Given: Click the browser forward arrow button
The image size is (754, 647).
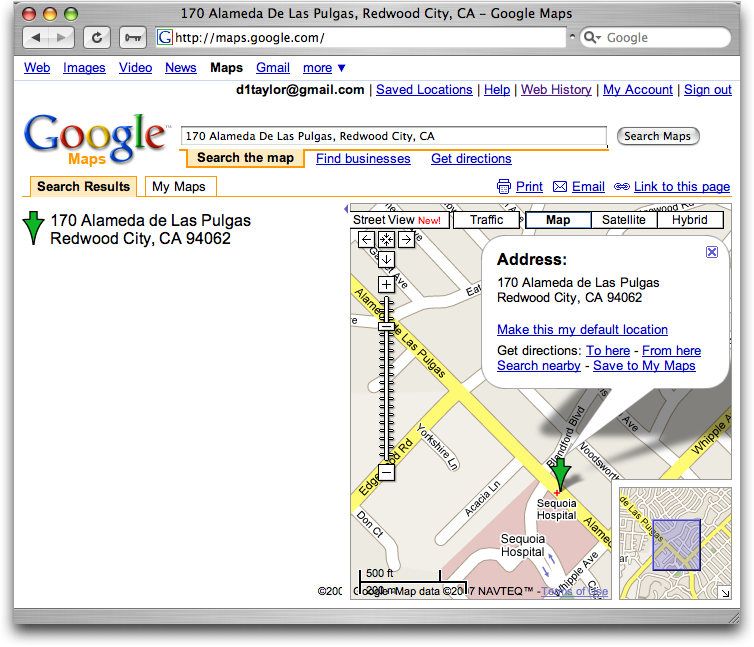Looking at the screenshot, I should (61, 38).
